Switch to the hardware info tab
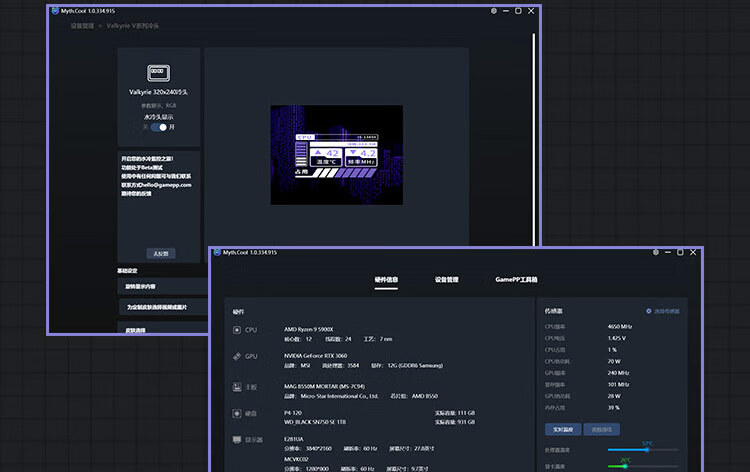The image size is (750, 472). [x=386, y=280]
